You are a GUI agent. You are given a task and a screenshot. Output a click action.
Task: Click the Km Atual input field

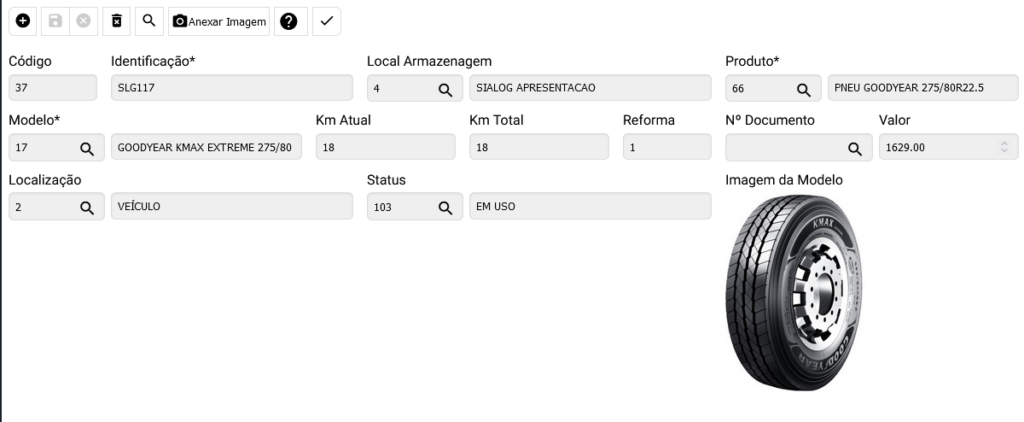pyautogui.click(x=385, y=148)
